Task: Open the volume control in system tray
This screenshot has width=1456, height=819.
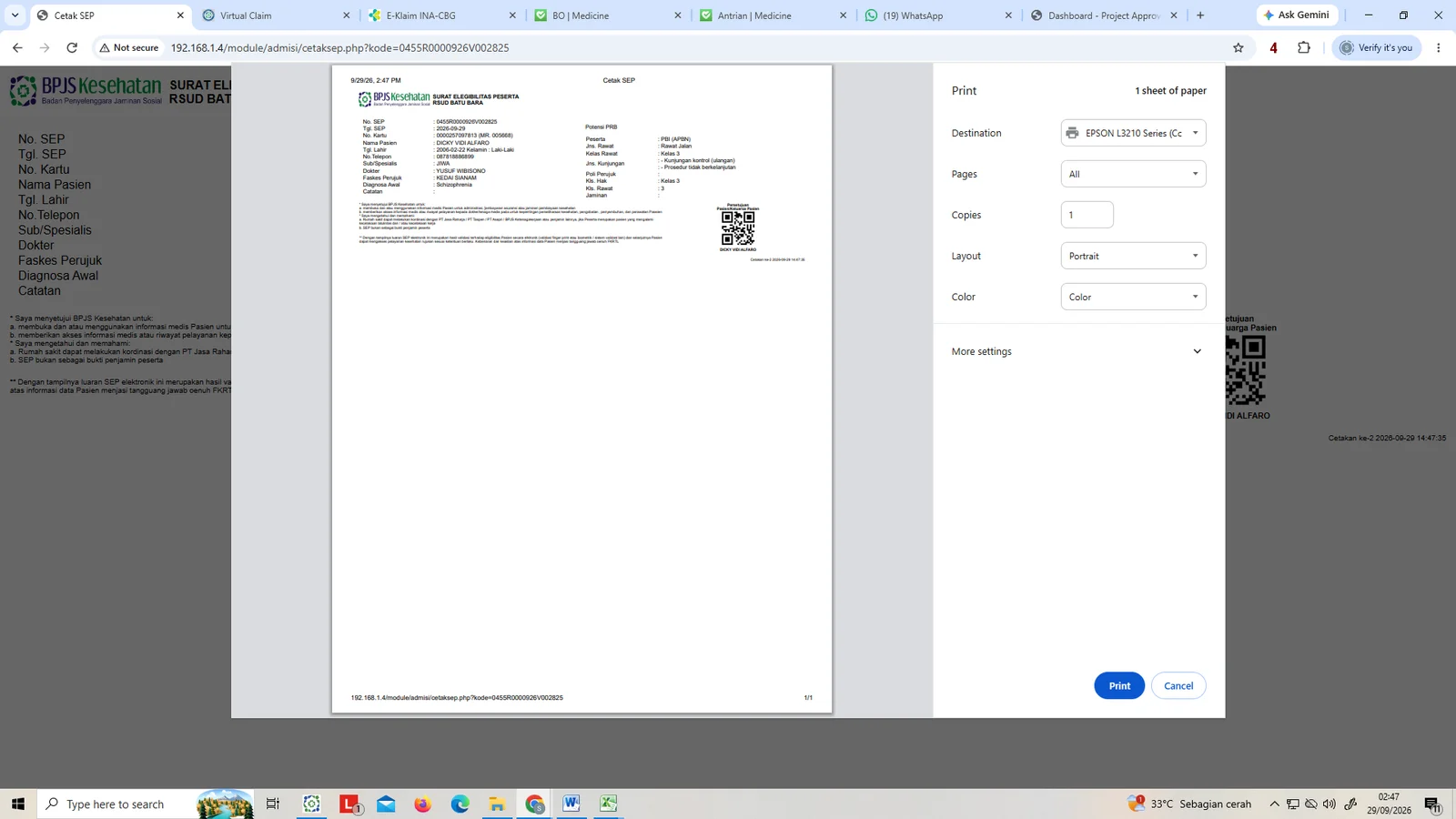Action: pyautogui.click(x=1329, y=804)
